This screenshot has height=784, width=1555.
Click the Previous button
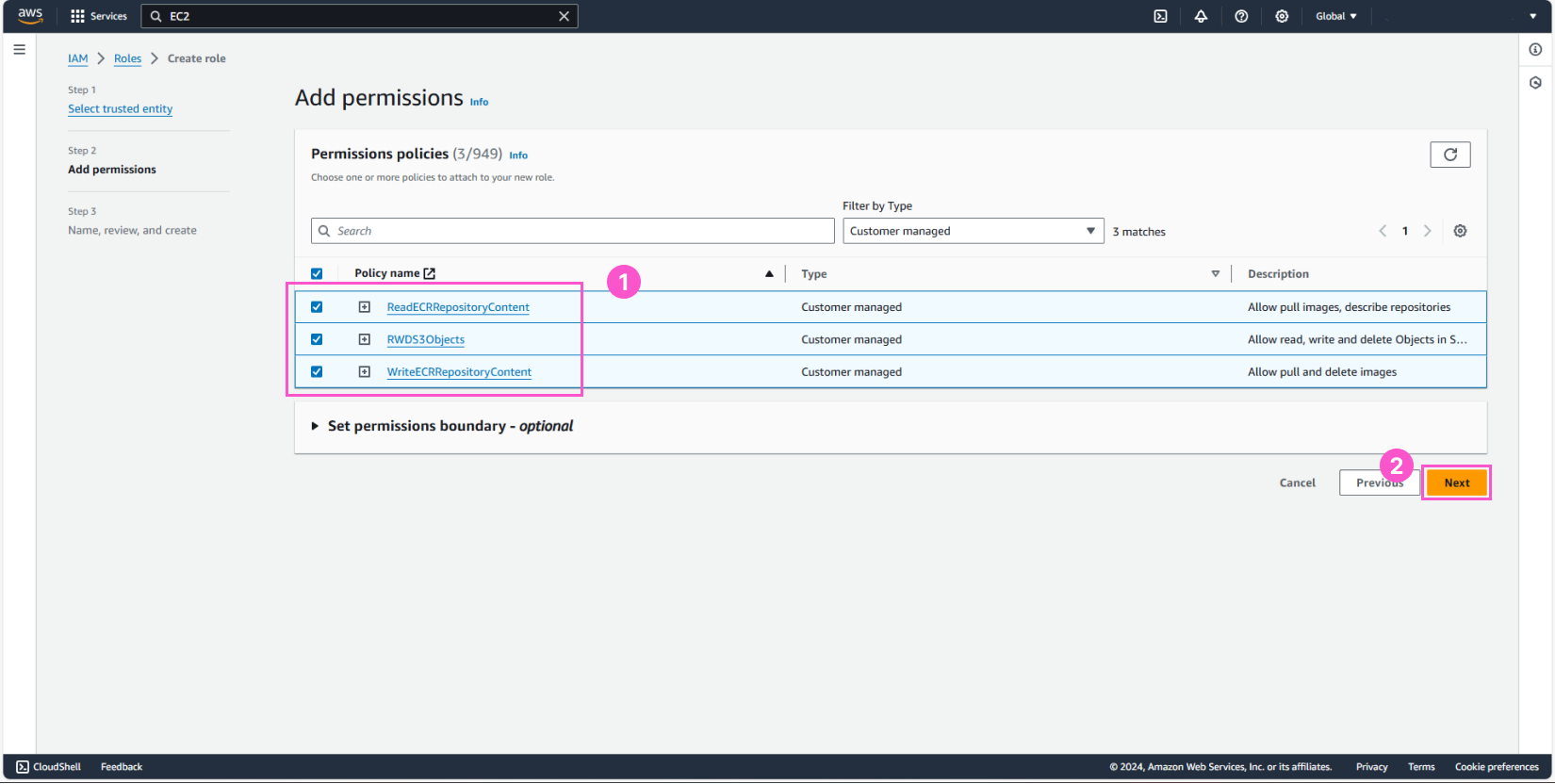click(1380, 482)
